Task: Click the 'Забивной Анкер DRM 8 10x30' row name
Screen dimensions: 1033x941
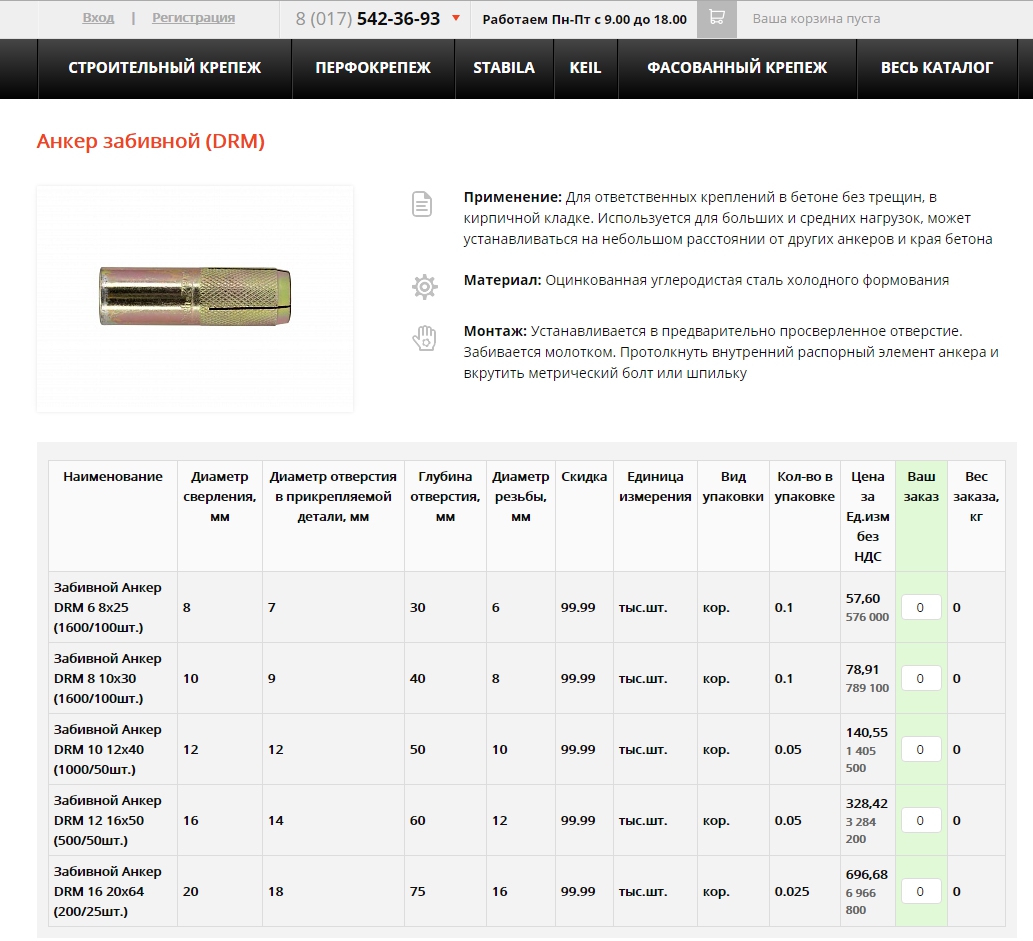Action: [x=107, y=679]
